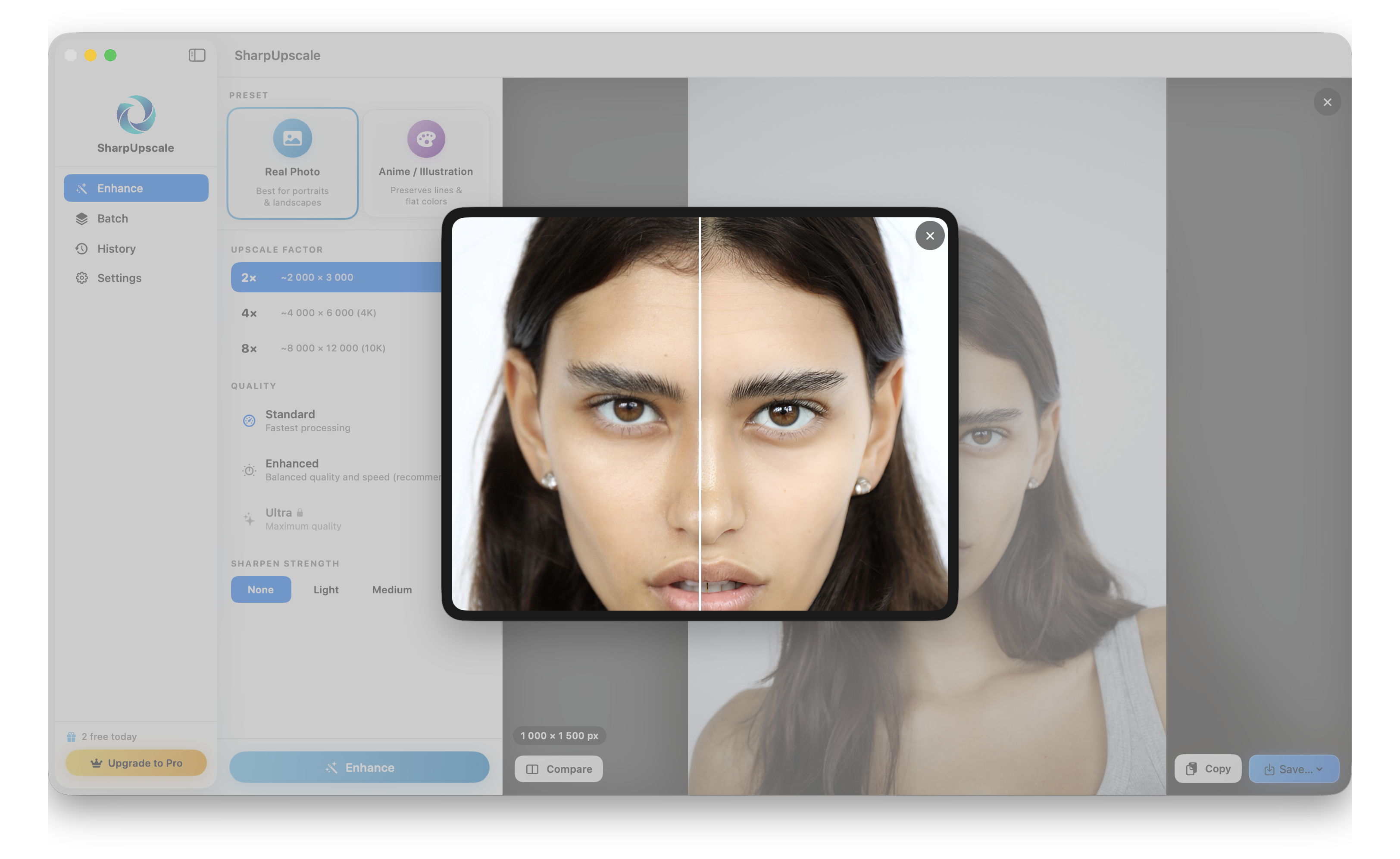Open the Save options dropdown
Viewport: 1400px width, 859px height.
coord(1294,768)
